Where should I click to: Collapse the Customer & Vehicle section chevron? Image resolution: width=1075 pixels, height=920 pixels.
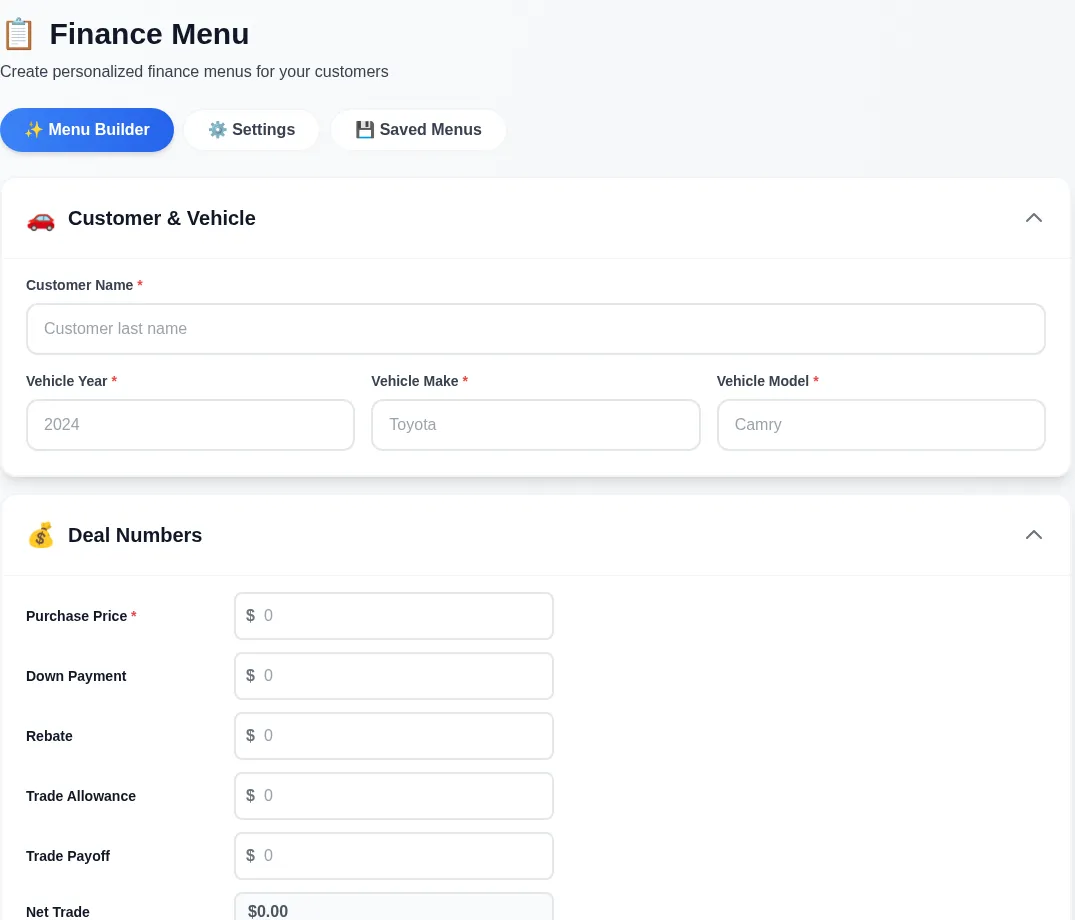pos(1034,218)
